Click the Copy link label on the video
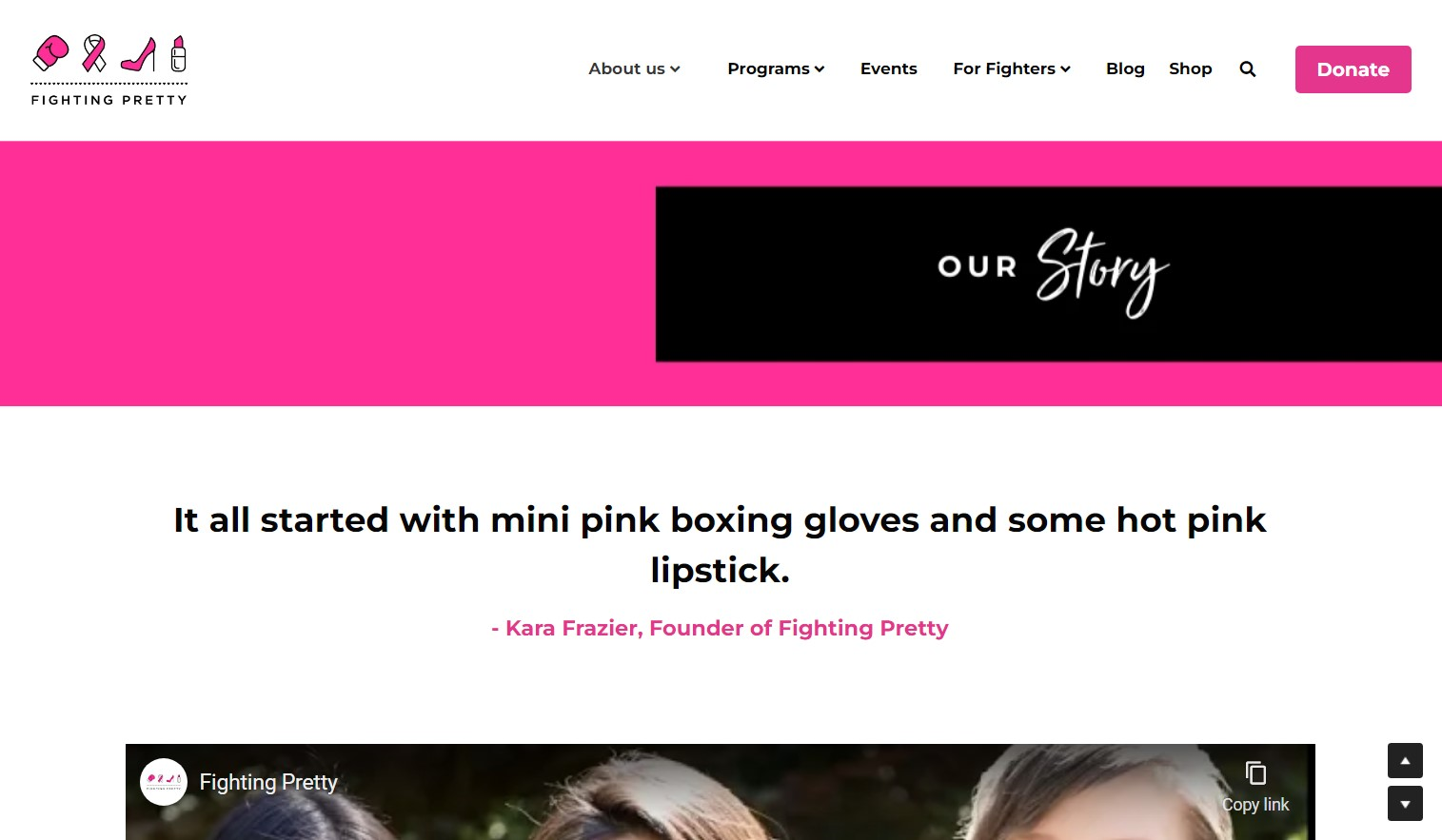Screen dimensions: 1442x840 [x=1254, y=804]
